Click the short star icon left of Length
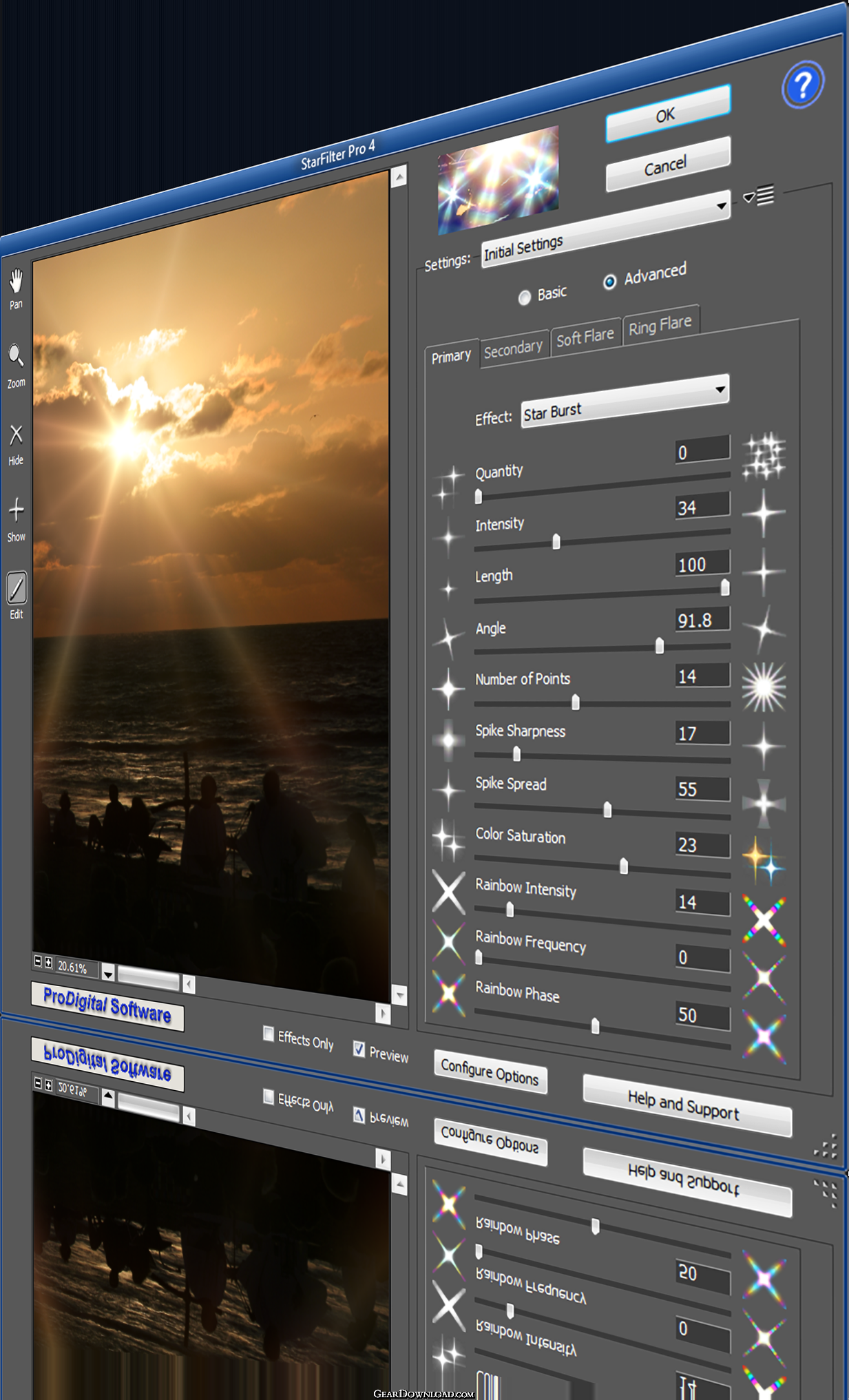Image resolution: width=849 pixels, height=1400 pixels. pos(448,589)
